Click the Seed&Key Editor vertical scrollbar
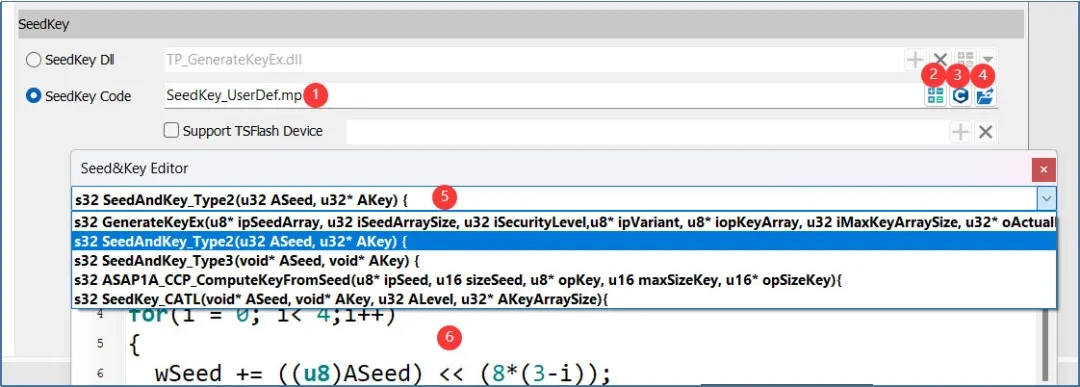Viewport: 1080px width, 387px height. point(1044,344)
